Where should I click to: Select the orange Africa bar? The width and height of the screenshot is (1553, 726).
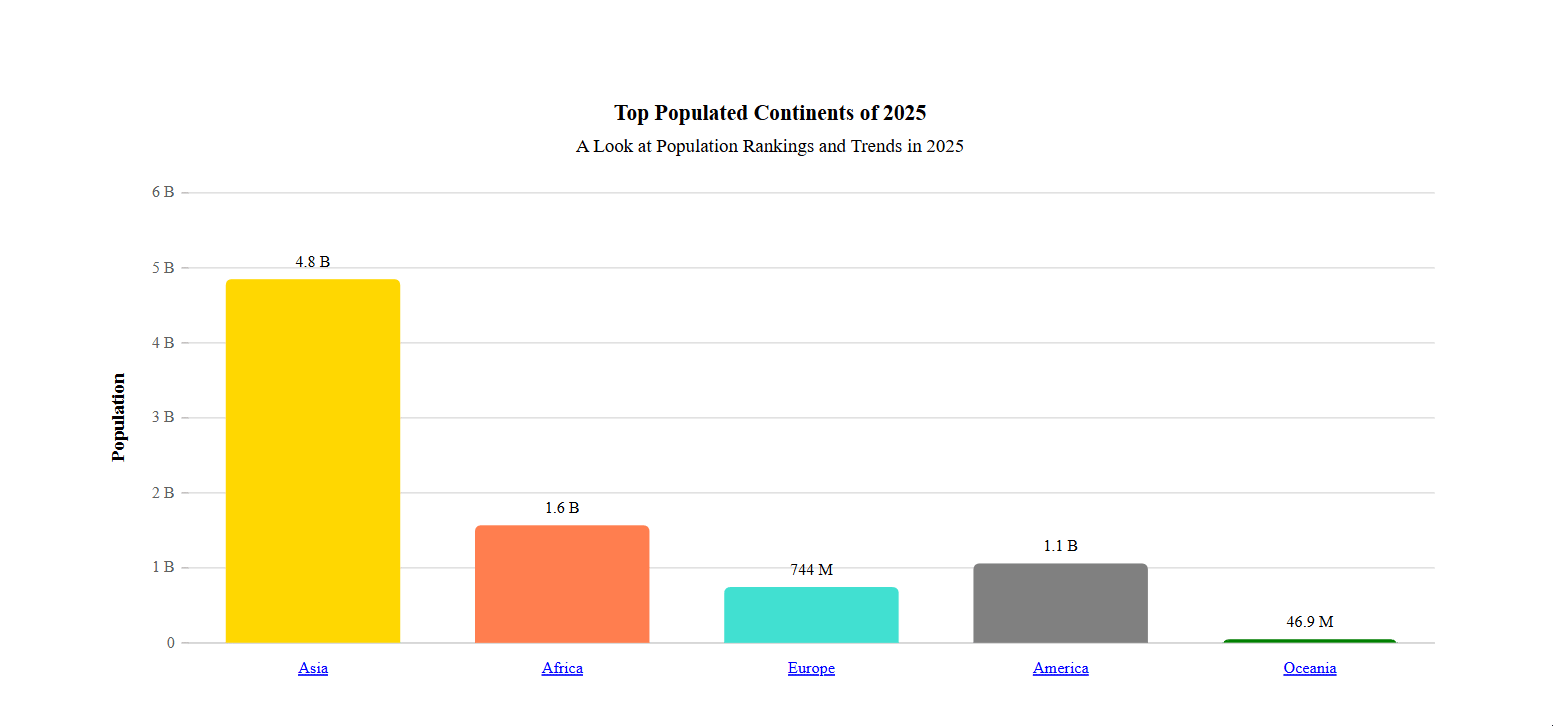click(562, 584)
